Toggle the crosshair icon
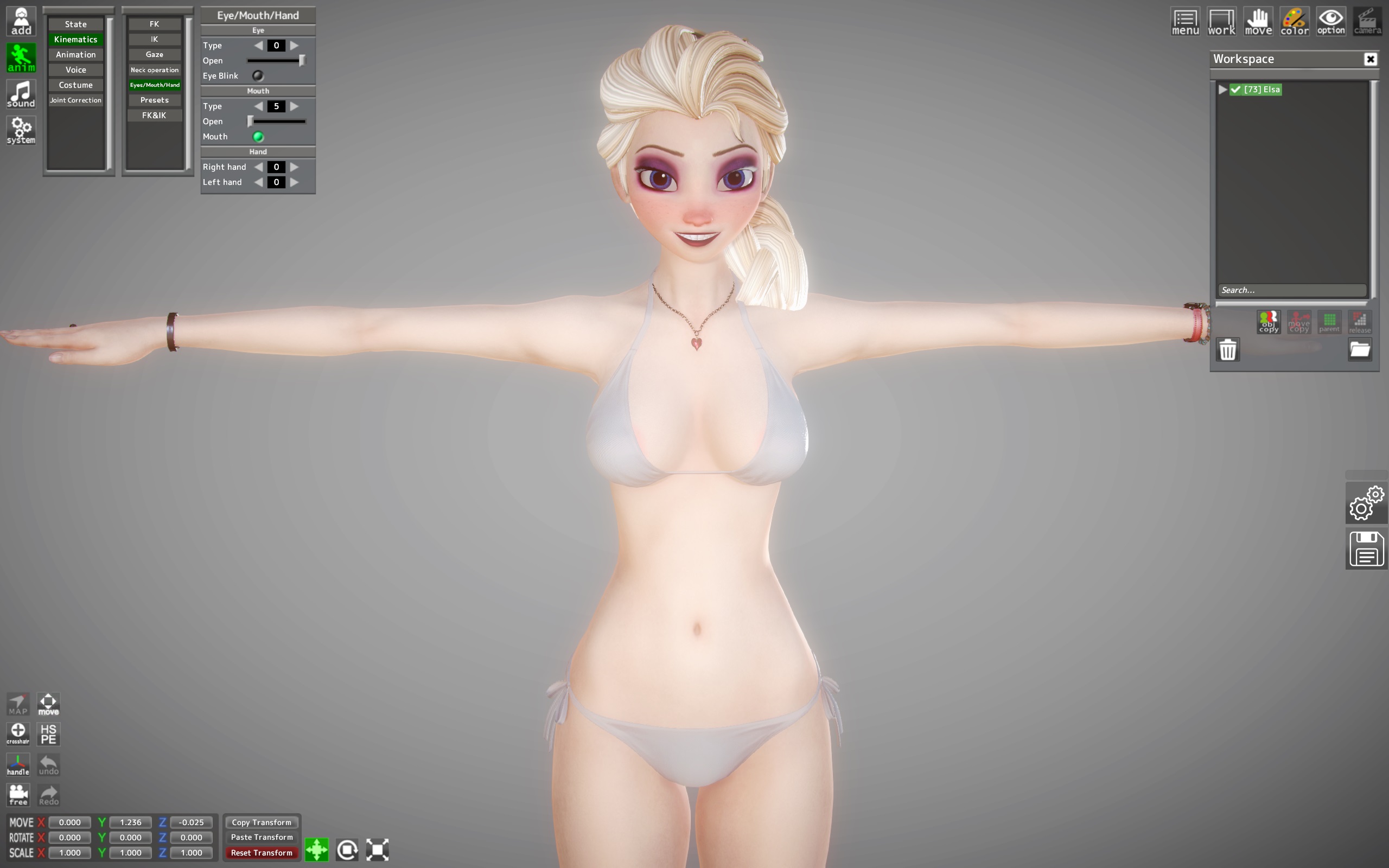The image size is (1389, 868). 18,733
